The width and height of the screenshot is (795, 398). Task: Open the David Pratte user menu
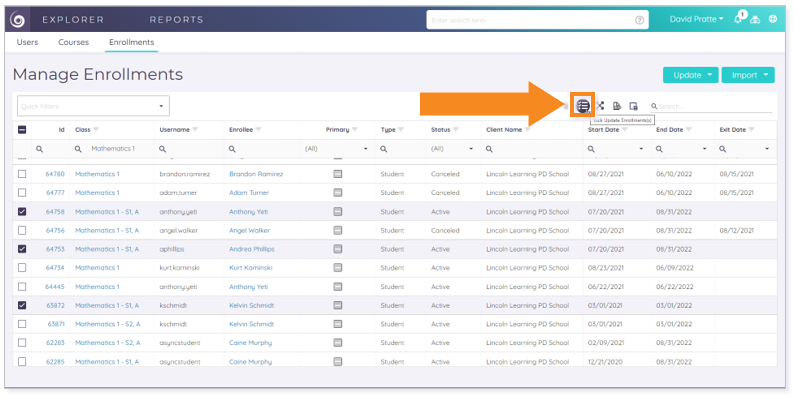[696, 19]
